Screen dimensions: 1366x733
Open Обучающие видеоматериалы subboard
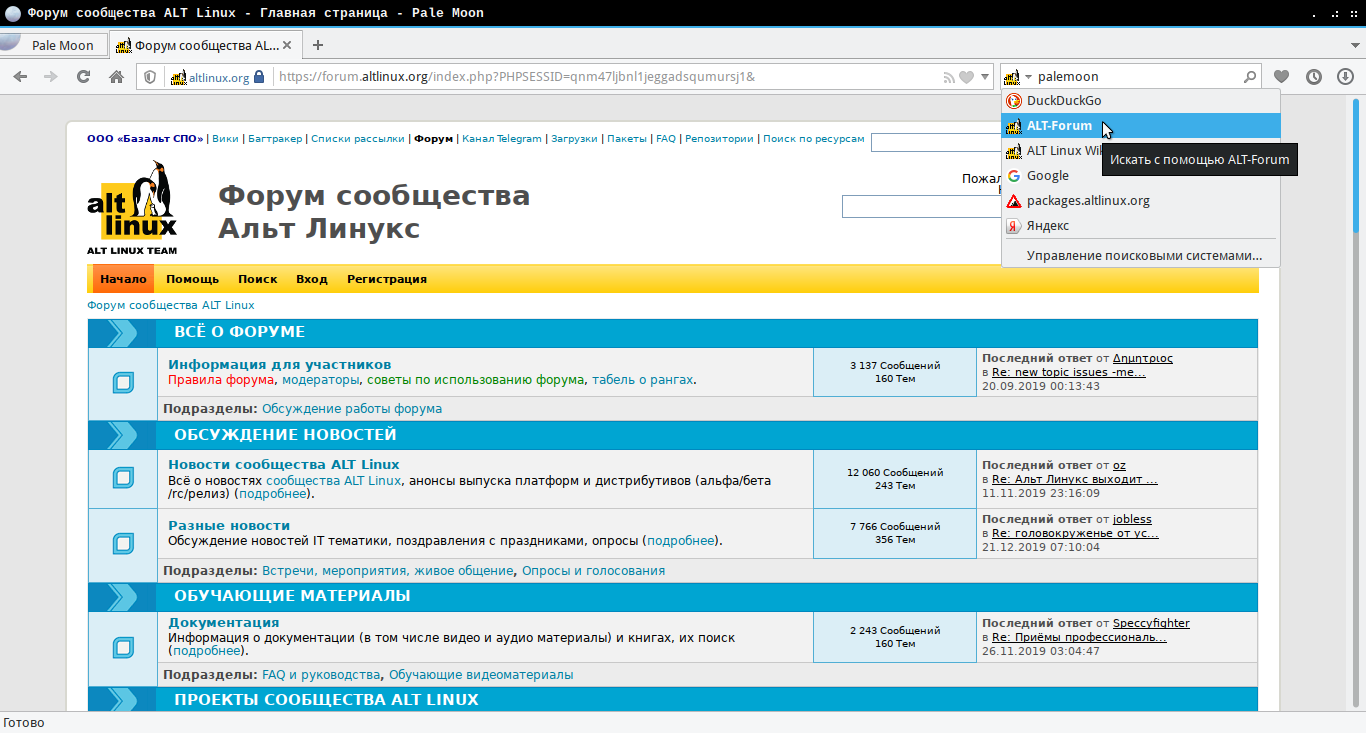(481, 675)
